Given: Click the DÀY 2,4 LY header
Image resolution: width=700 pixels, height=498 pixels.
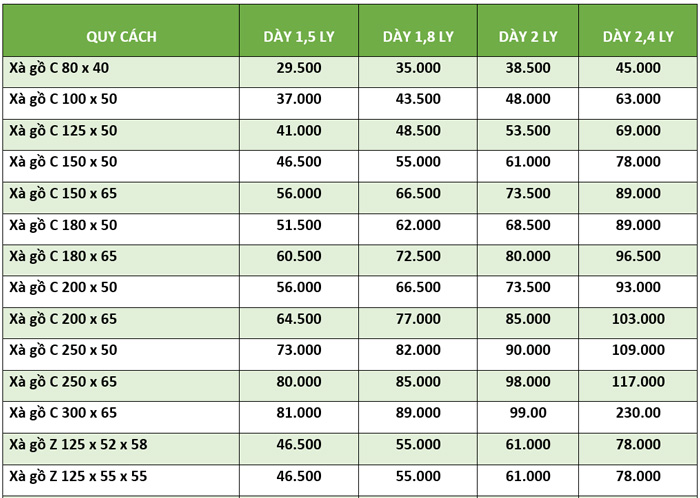Looking at the screenshot, I should tap(638, 37).
